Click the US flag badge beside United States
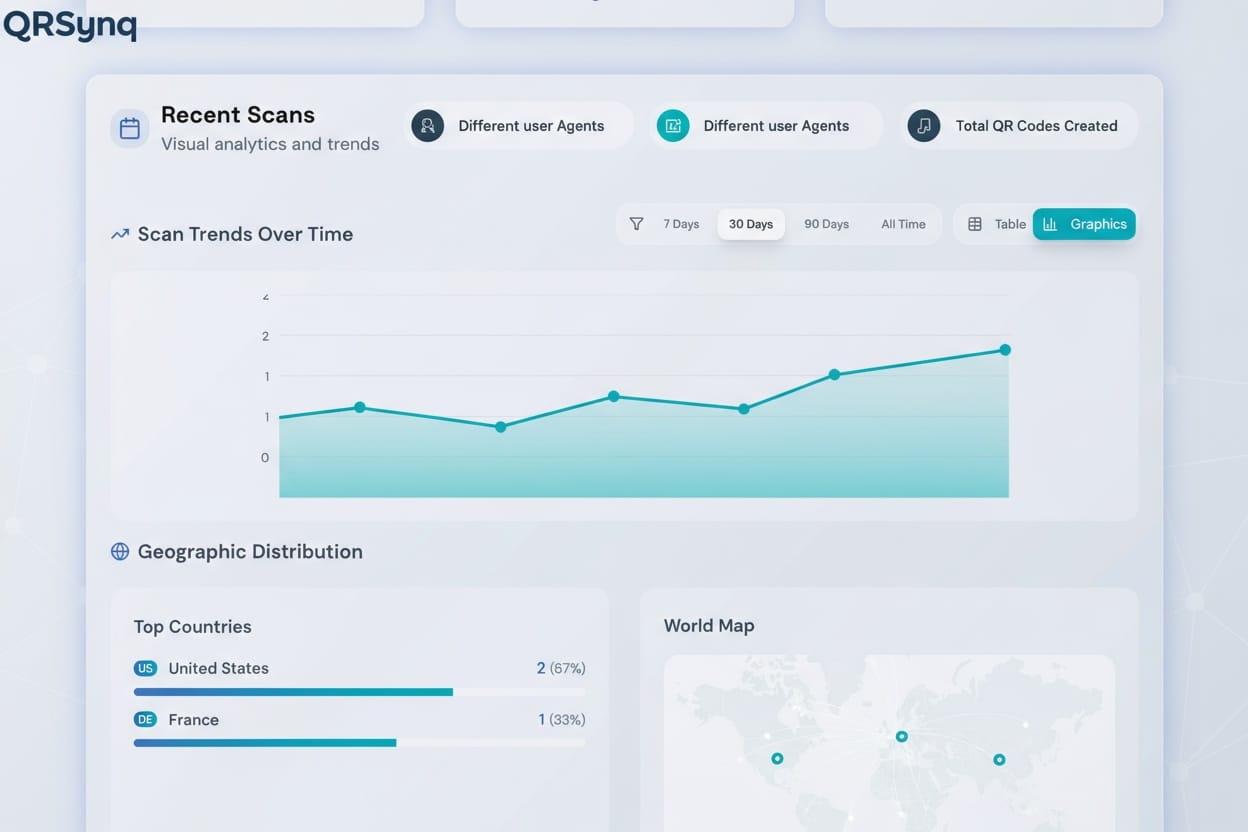This screenshot has height=832, width=1248. pos(145,668)
